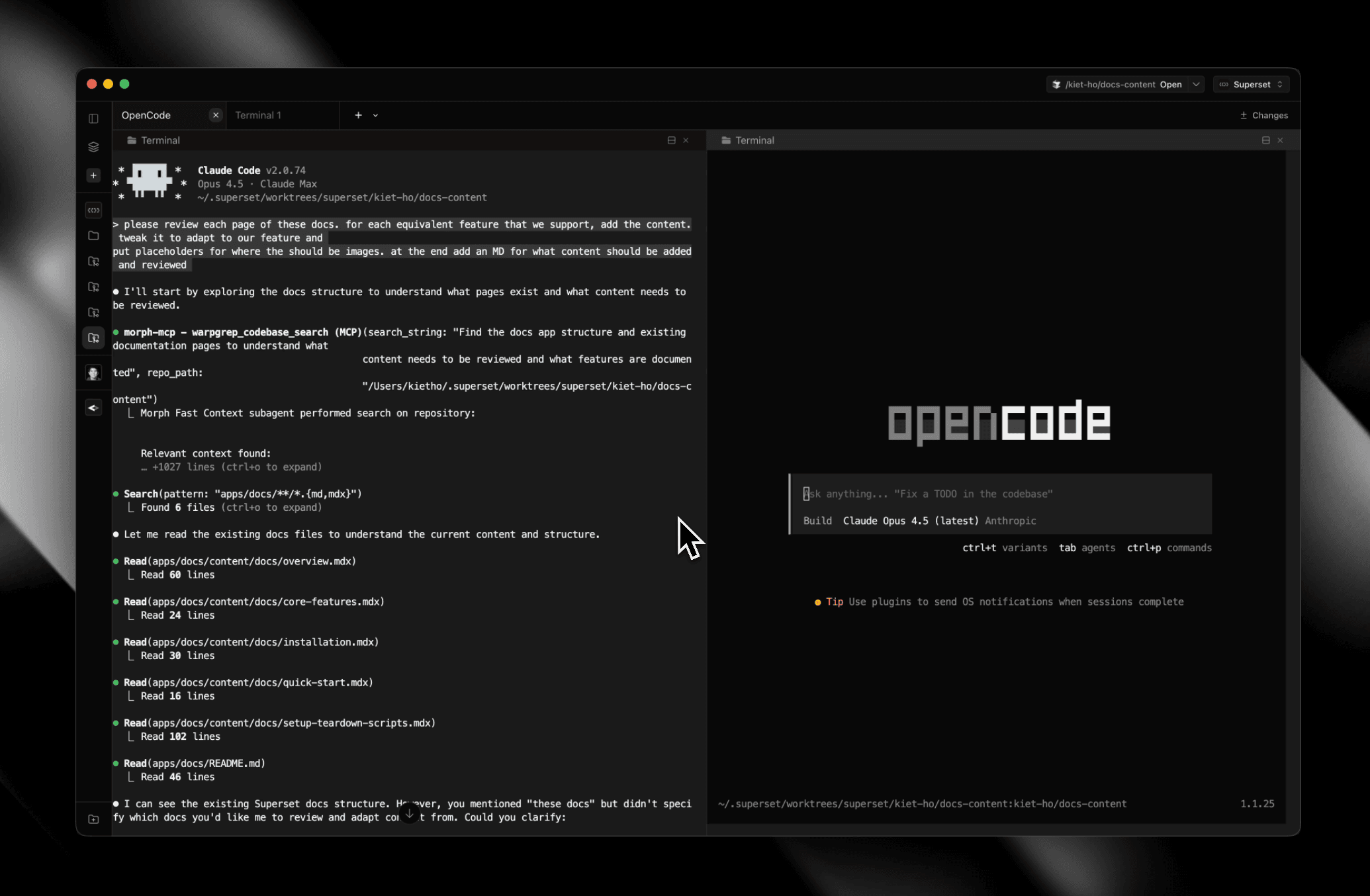Click 'Read 102 lines' result
Screen dimensions: 1370x896
click(x=180, y=736)
